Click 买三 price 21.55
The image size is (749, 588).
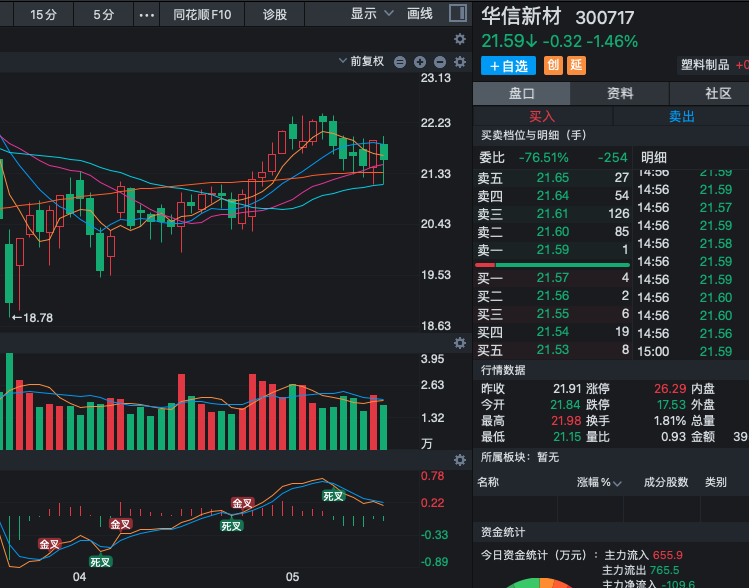(x=553, y=314)
